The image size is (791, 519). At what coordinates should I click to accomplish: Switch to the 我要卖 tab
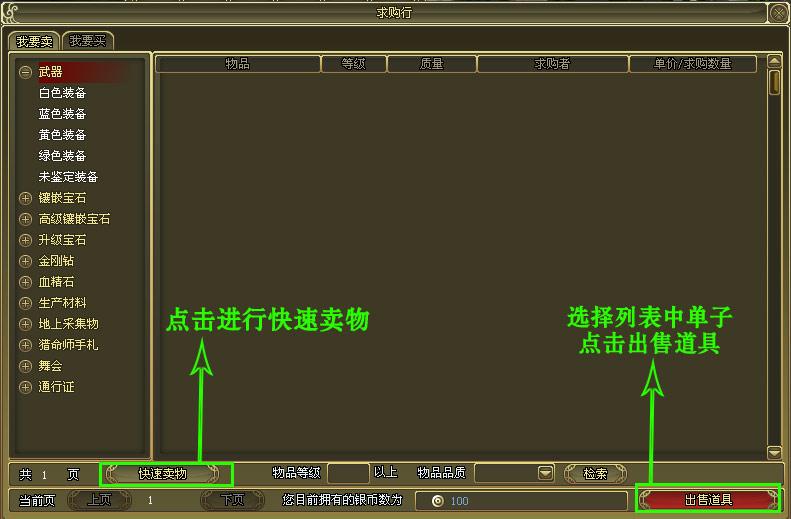(x=34, y=41)
